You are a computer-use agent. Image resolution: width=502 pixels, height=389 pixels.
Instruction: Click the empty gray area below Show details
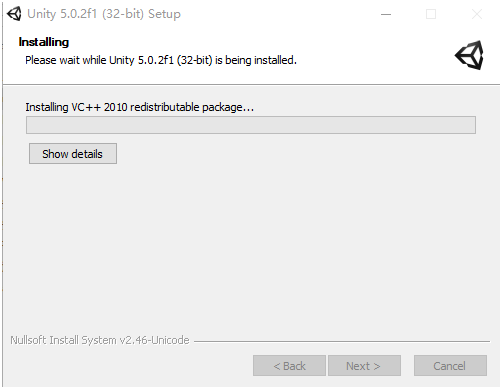pyautogui.click(x=250, y=247)
